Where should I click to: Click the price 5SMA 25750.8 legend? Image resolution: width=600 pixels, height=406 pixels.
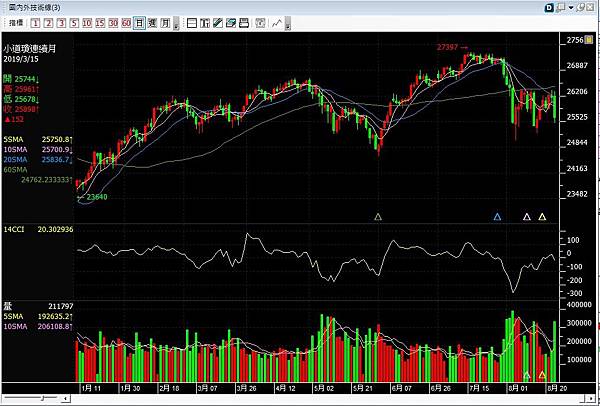pos(38,140)
